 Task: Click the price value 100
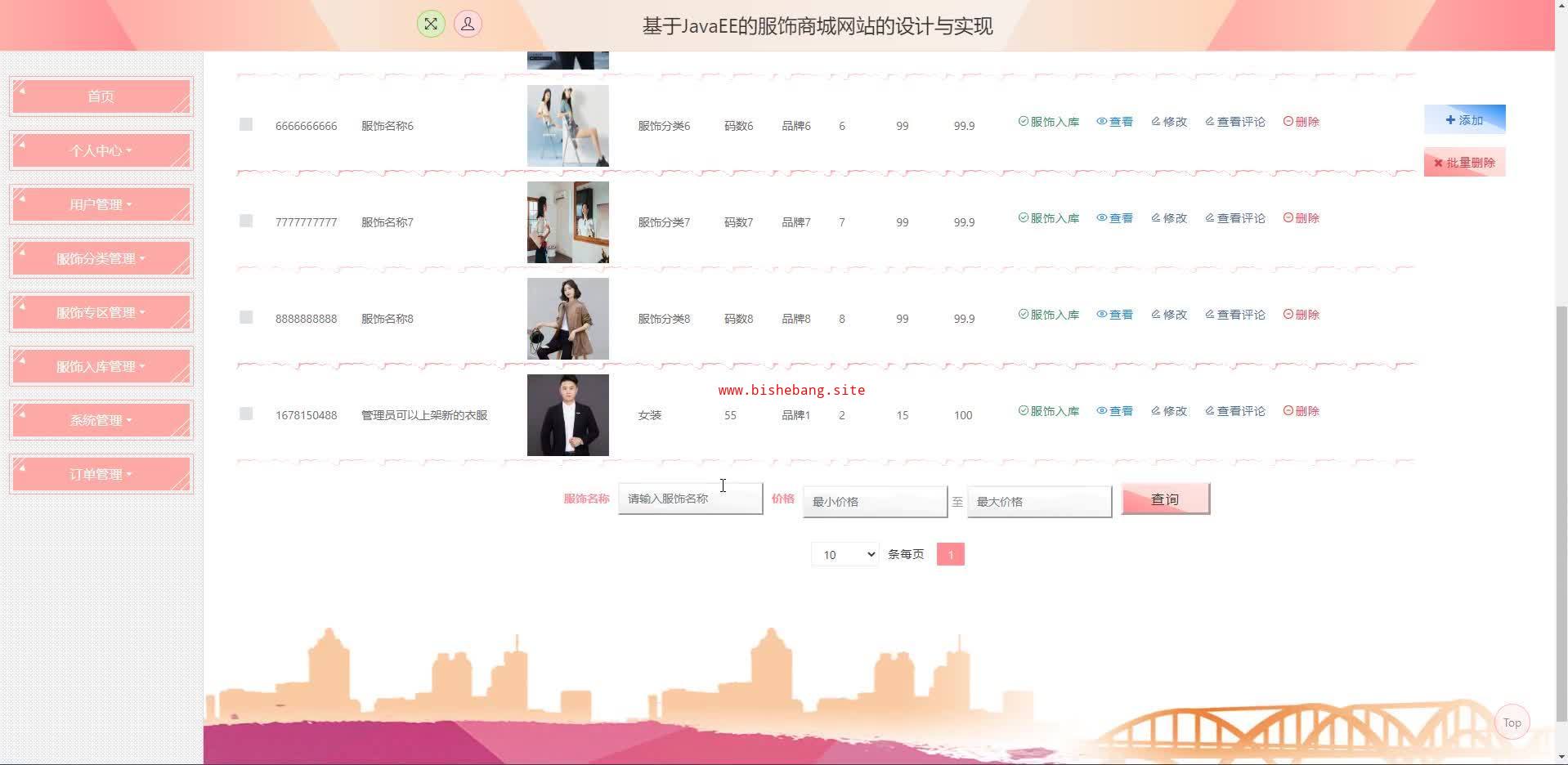(x=963, y=415)
